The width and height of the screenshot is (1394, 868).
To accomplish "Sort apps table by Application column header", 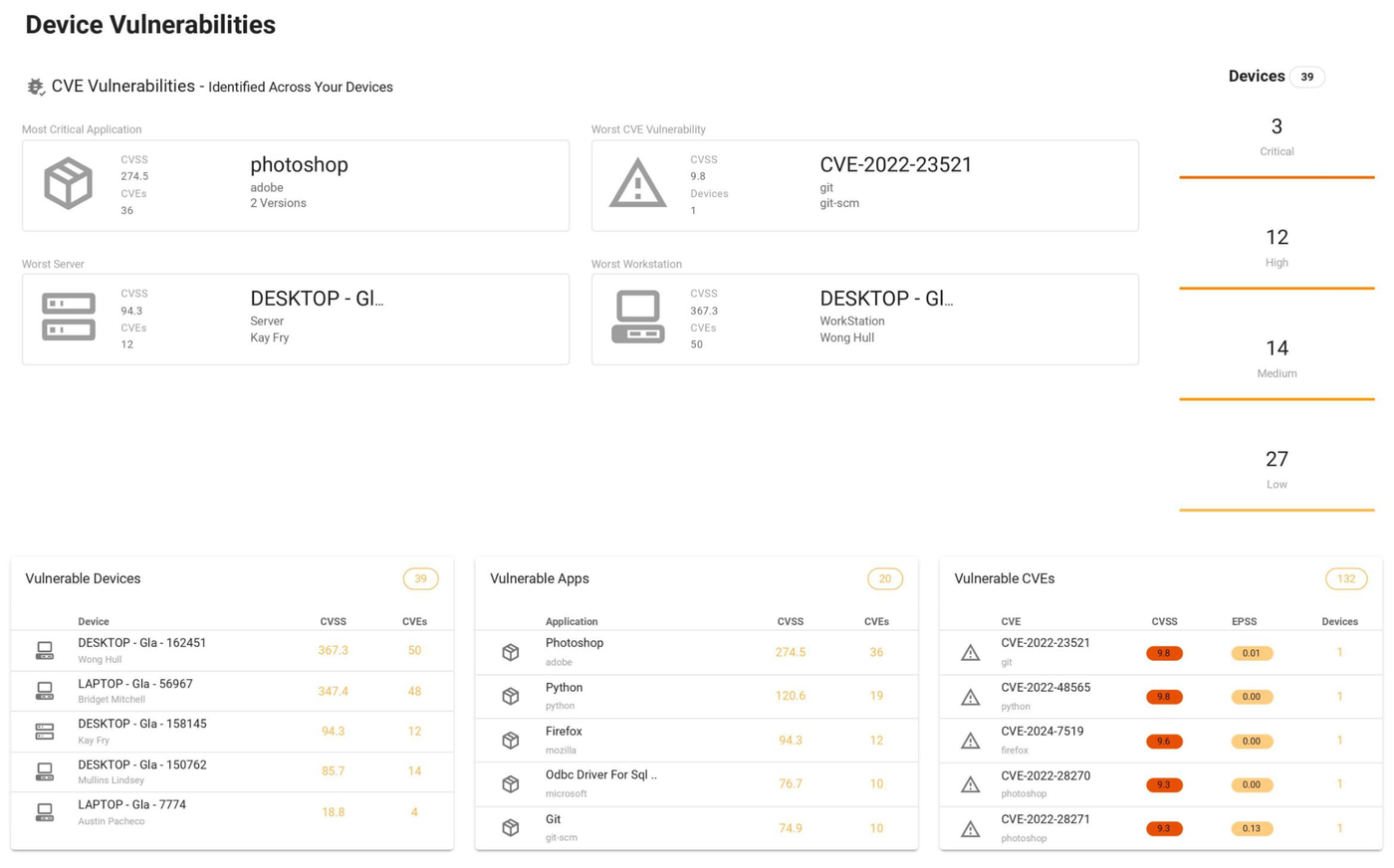I will (x=572, y=621).
